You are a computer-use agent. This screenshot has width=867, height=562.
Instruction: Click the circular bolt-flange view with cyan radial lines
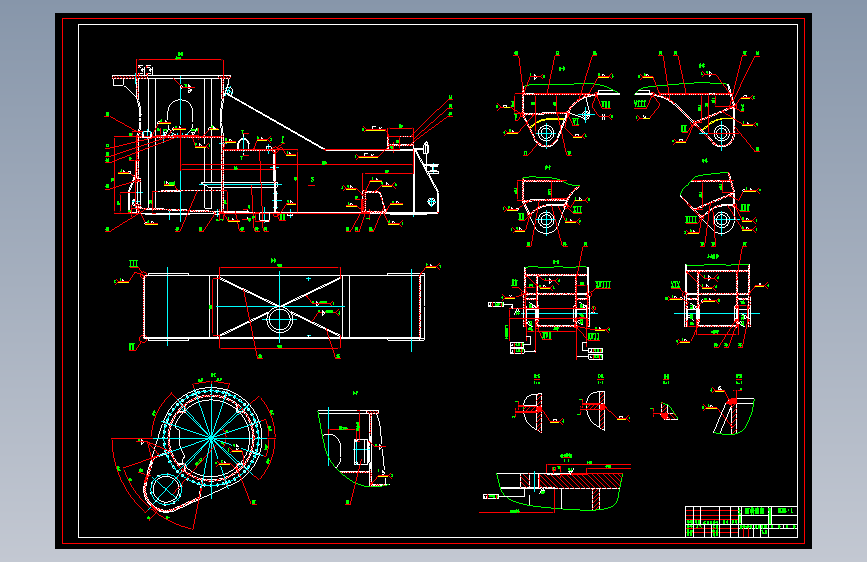coord(212,437)
